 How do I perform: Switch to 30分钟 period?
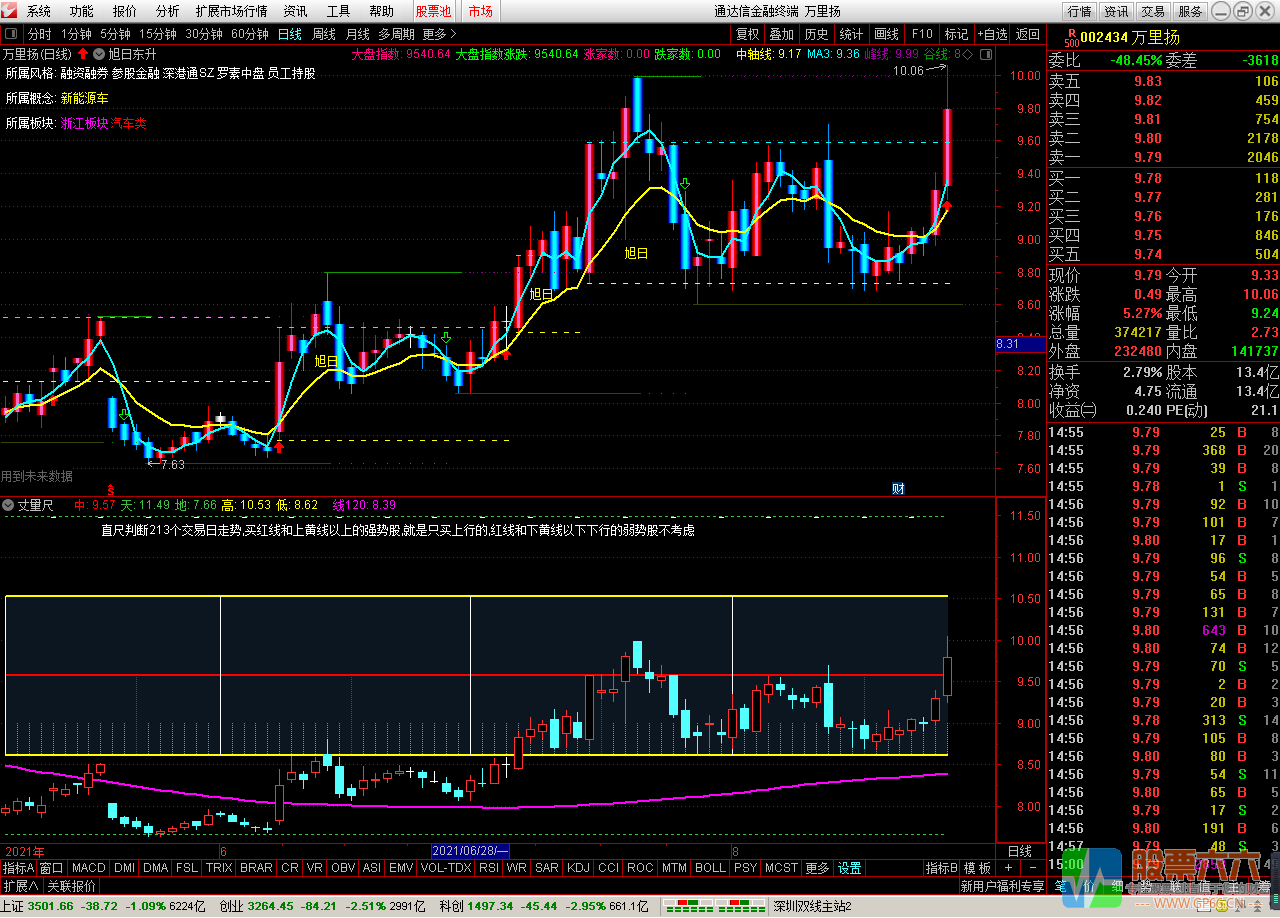tap(204, 34)
